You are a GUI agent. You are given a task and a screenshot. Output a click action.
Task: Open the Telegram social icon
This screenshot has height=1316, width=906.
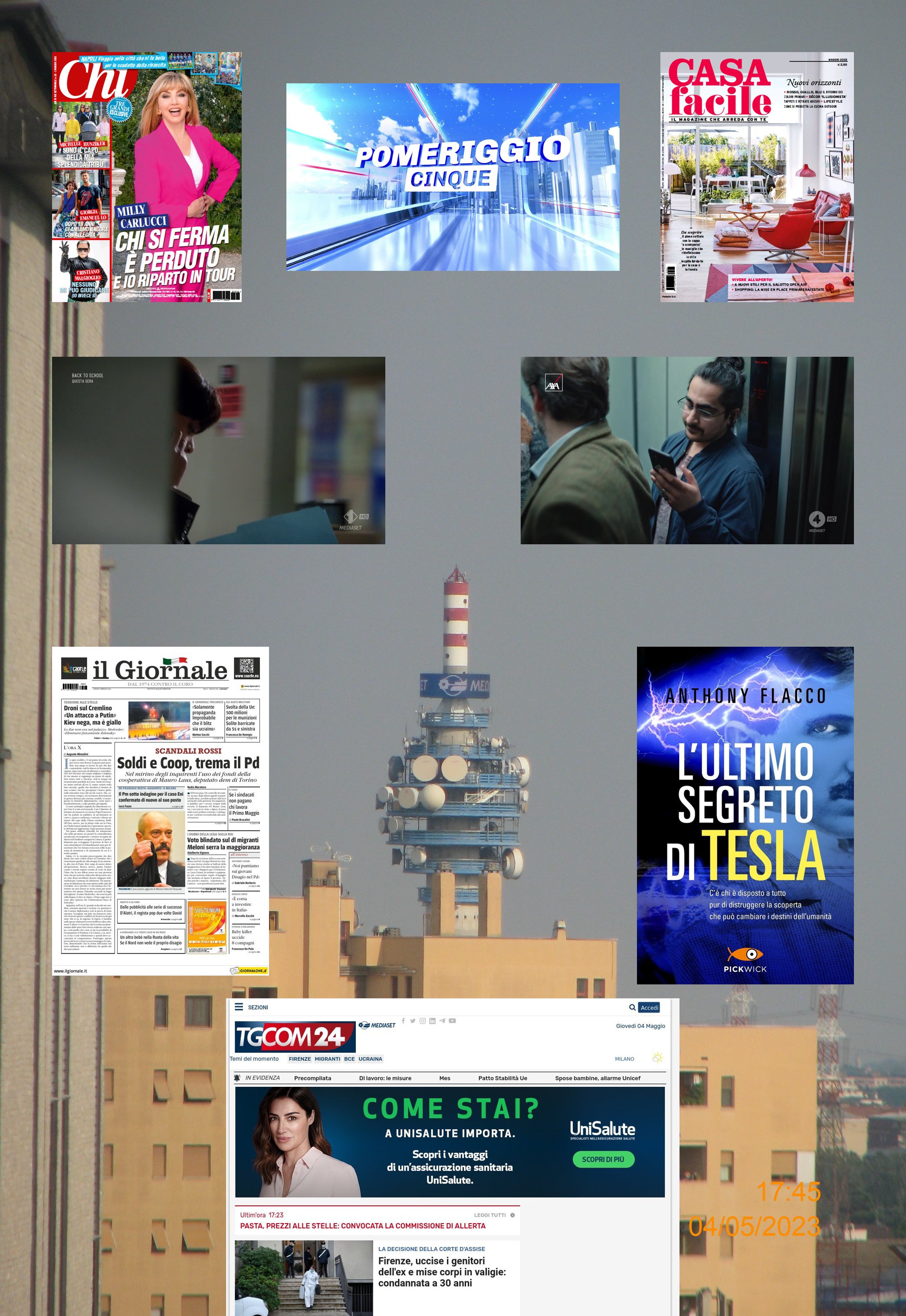(442, 1020)
